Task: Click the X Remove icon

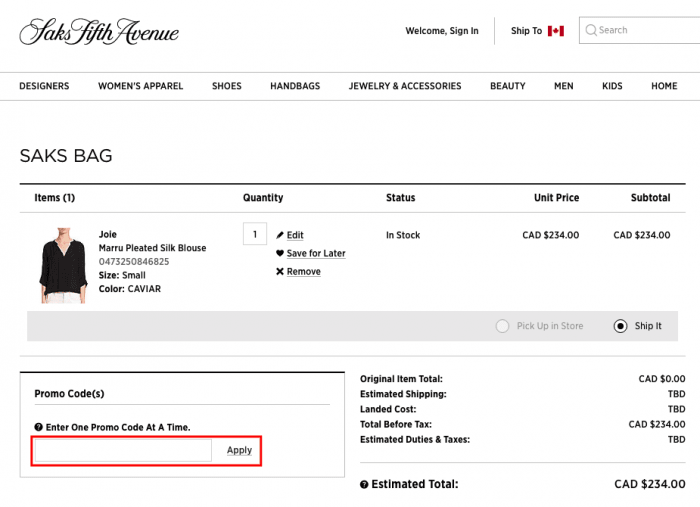Action: point(280,271)
